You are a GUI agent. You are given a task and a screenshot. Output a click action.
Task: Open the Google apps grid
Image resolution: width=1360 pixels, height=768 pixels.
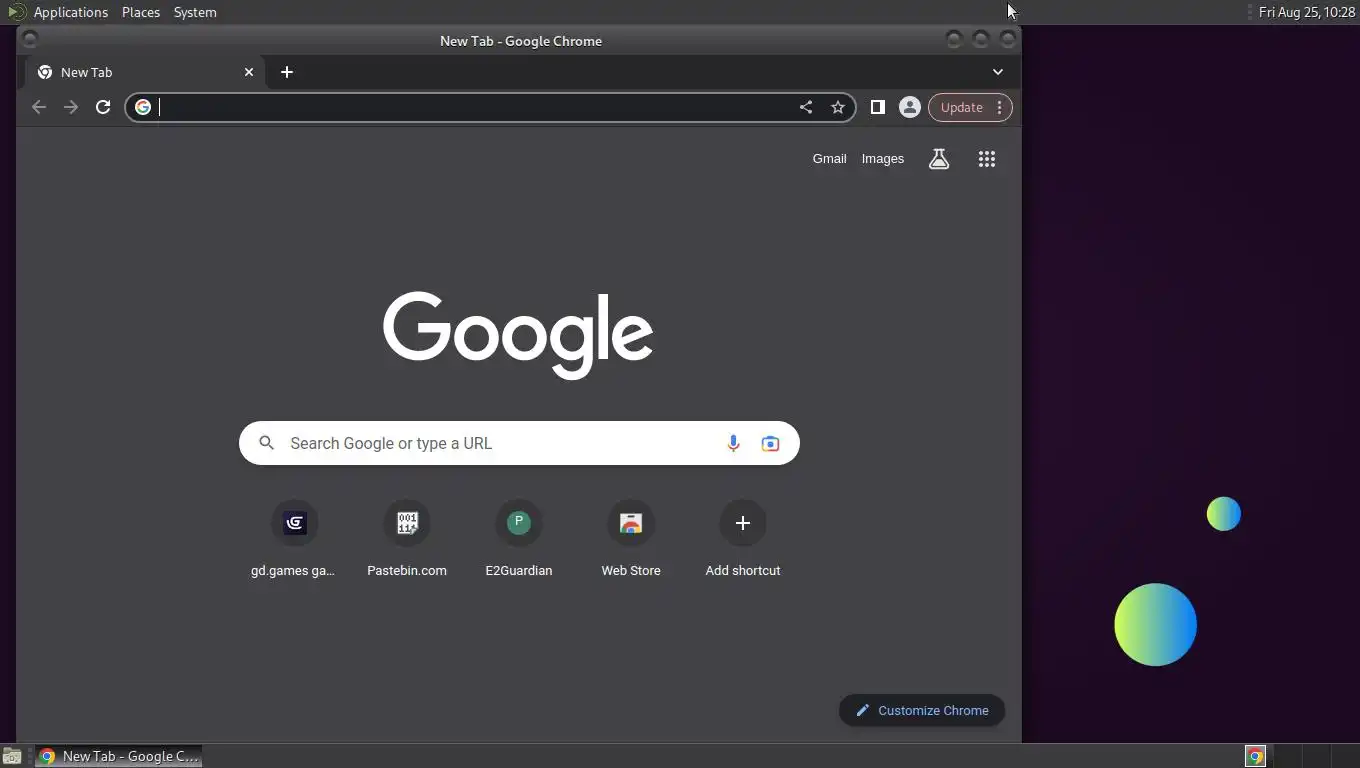coord(987,159)
